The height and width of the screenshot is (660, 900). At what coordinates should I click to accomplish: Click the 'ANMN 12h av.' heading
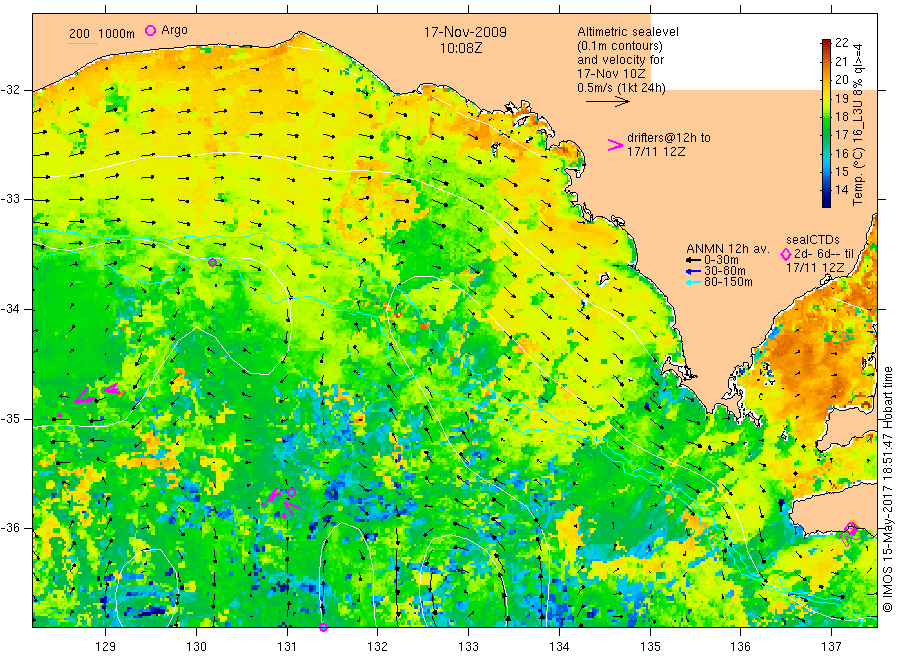pos(727,249)
